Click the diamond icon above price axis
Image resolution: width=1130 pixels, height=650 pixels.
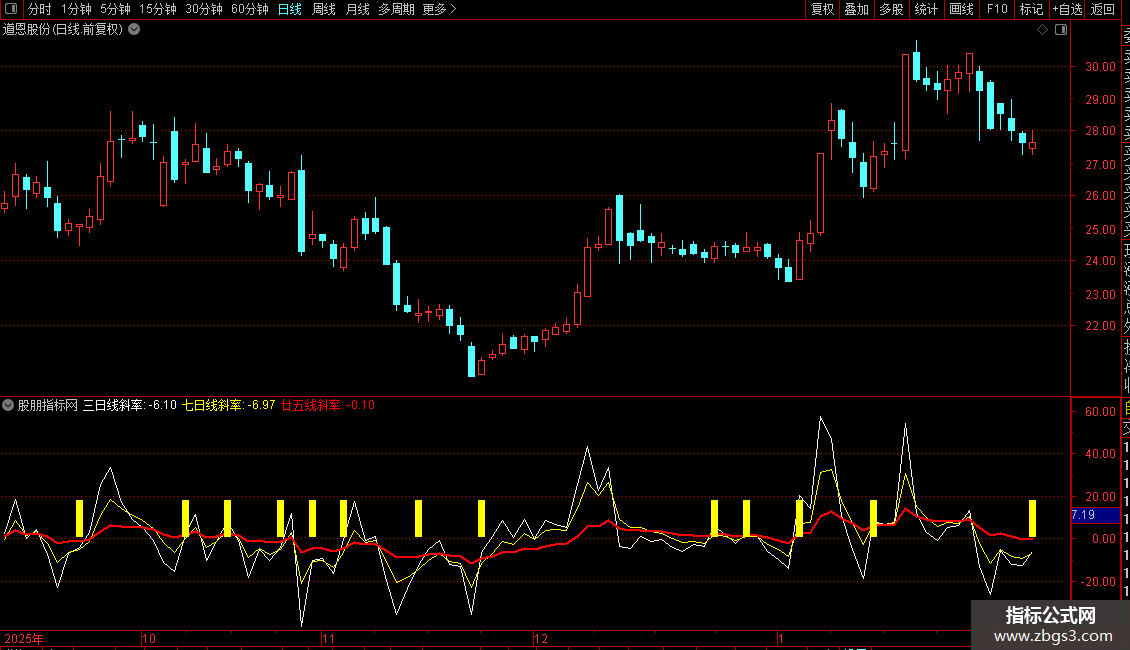pos(1042,30)
